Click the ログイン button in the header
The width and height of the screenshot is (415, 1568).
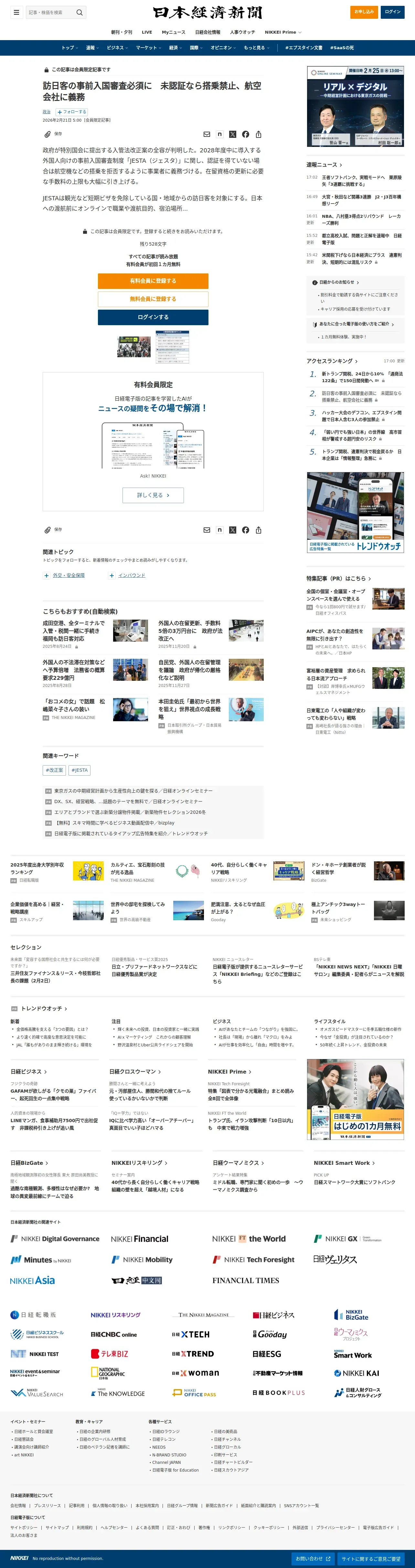[392, 12]
